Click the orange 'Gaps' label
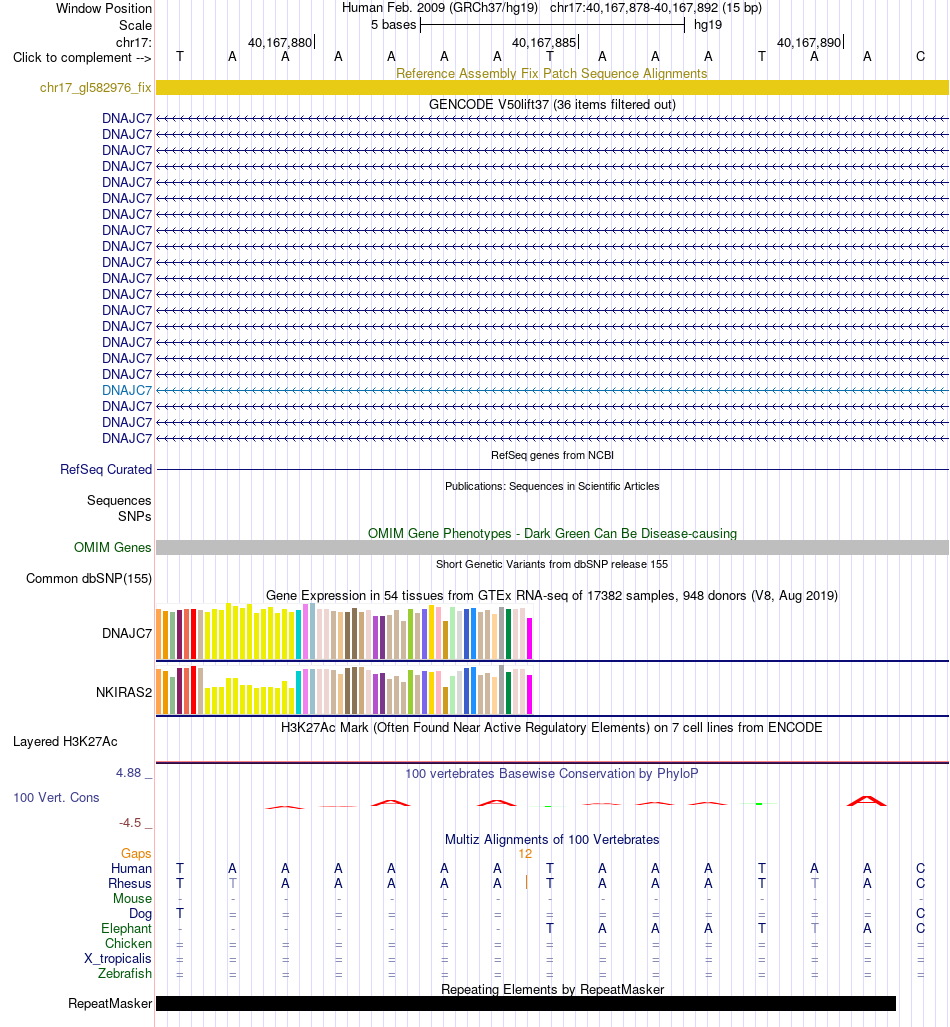The image size is (950, 1027). click(136, 853)
